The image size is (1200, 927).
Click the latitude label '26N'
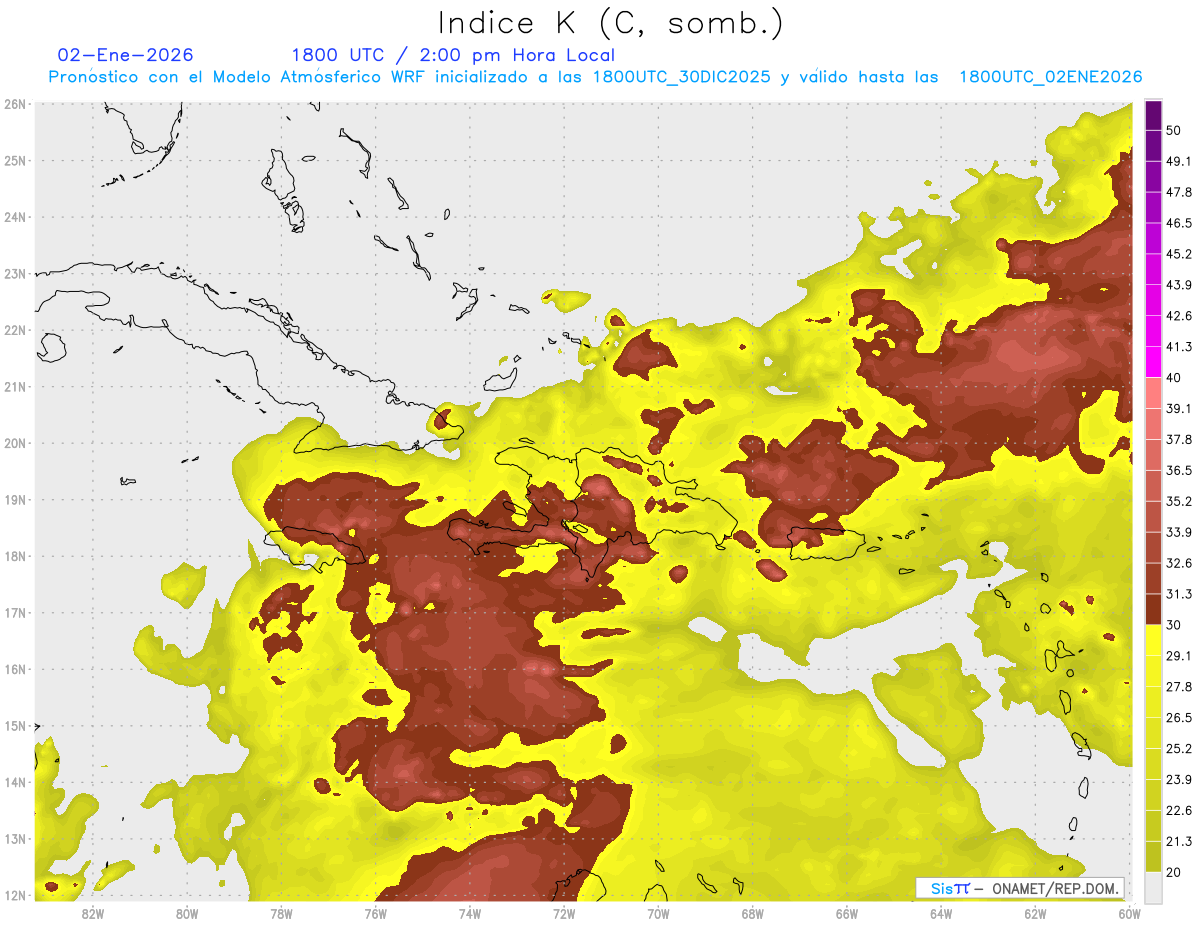14,104
